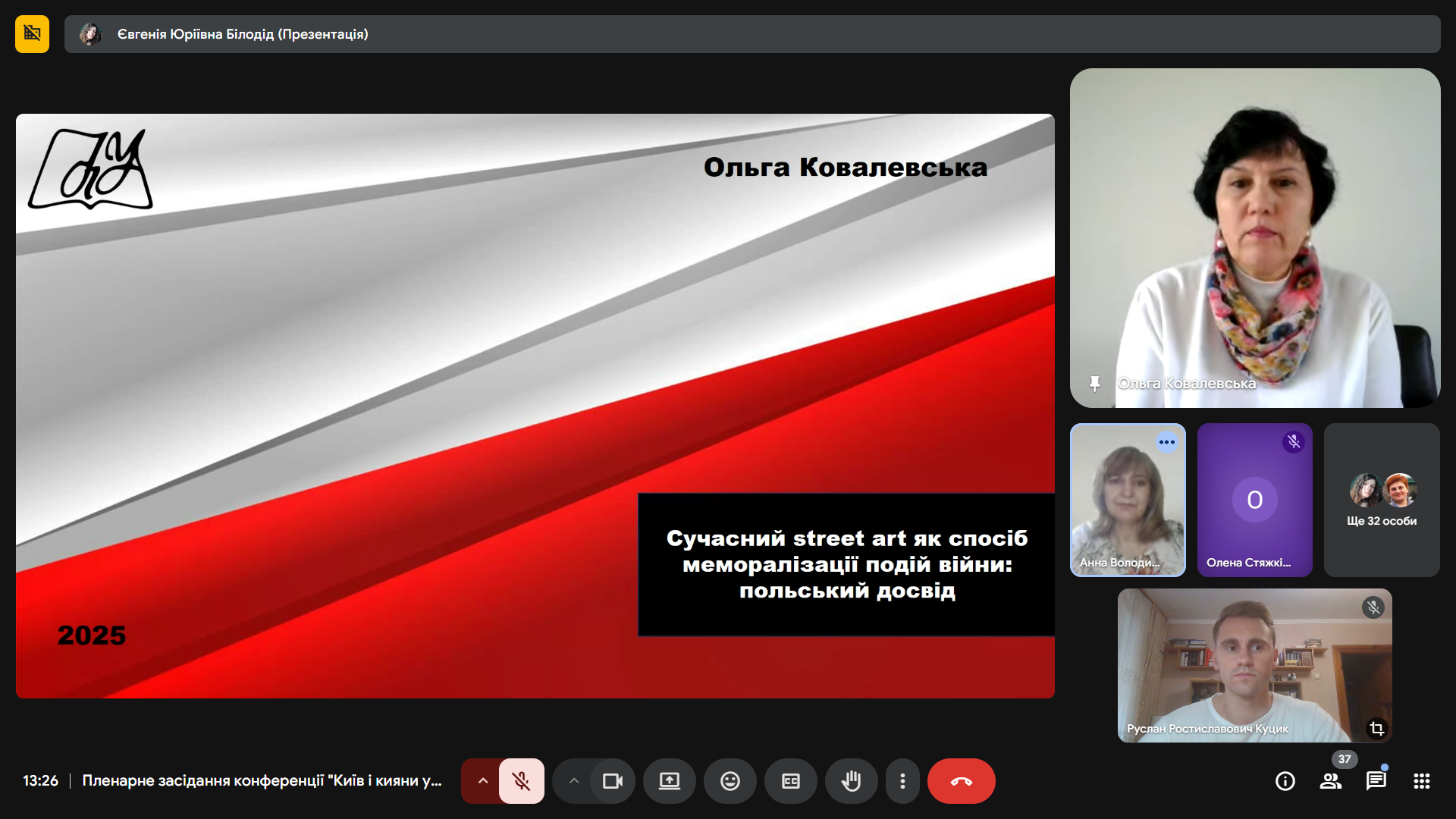Screen dimensions: 1456x819
Task: Open the chat panel icon
Action: tap(1376, 781)
